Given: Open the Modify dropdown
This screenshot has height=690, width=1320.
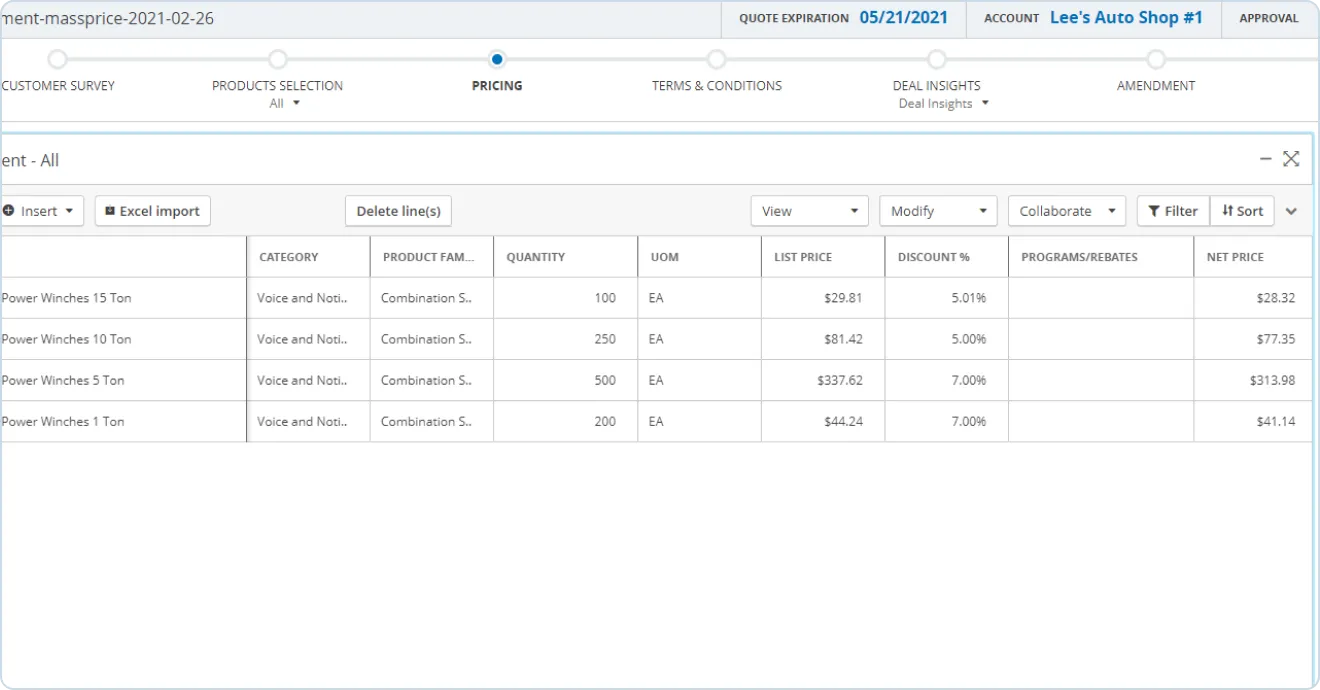Looking at the screenshot, I should coord(938,211).
